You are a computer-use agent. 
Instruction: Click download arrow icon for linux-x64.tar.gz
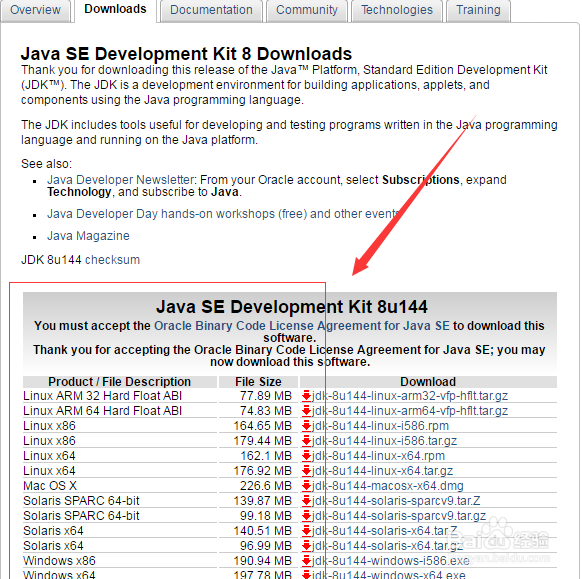[306, 471]
